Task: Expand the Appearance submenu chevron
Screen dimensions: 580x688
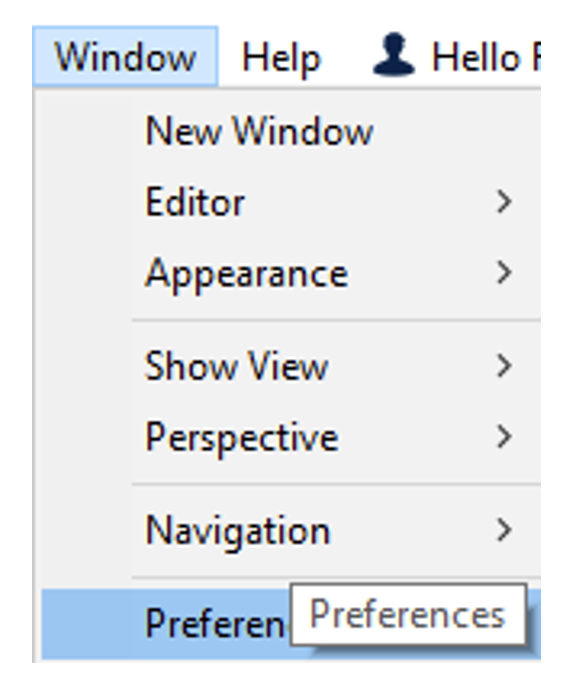Action: 505,273
